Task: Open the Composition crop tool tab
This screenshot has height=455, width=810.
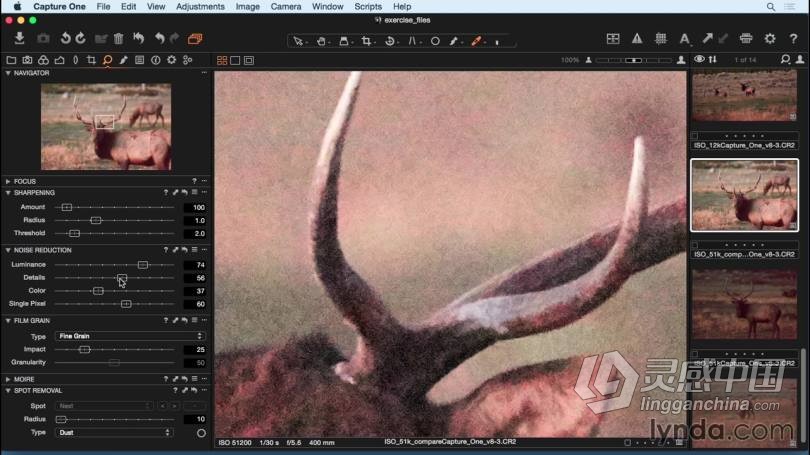Action: tap(91, 60)
